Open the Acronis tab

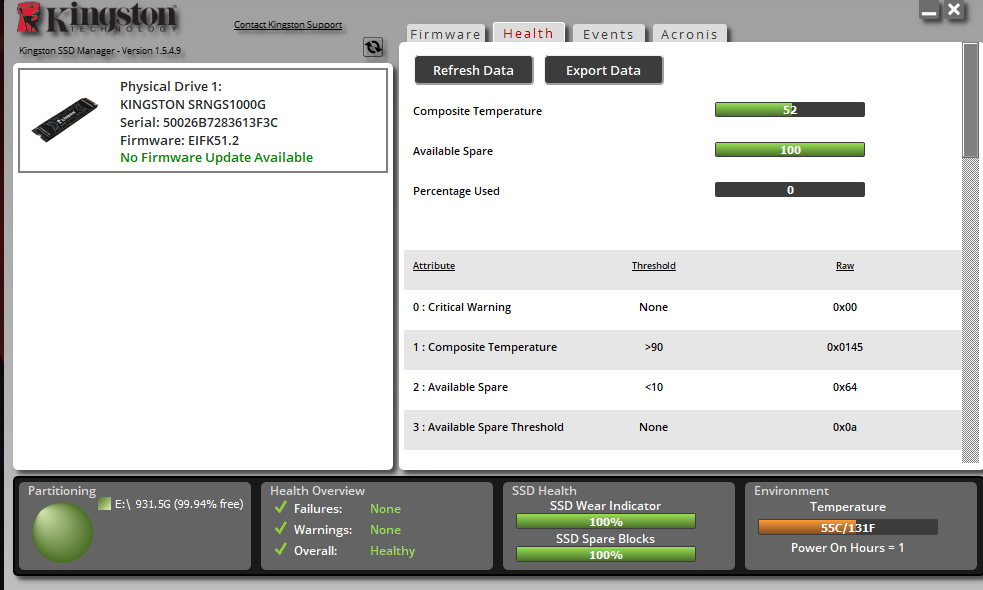[689, 34]
